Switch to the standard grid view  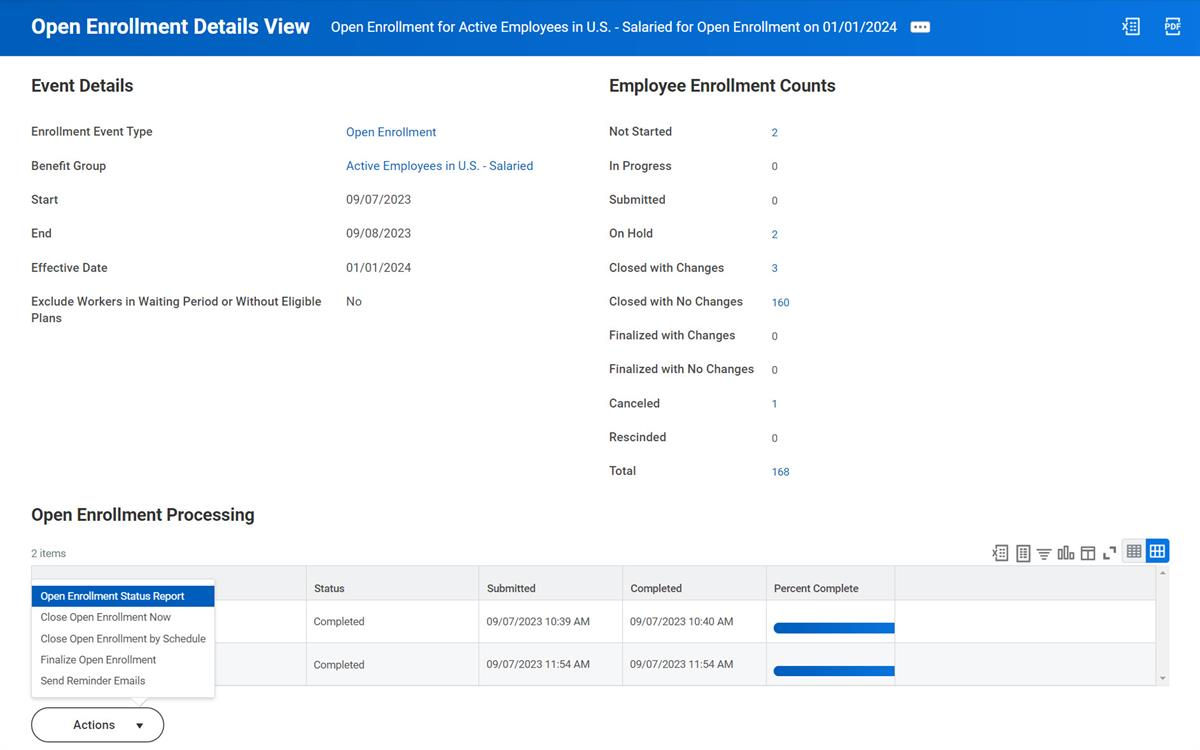[x=1157, y=551]
